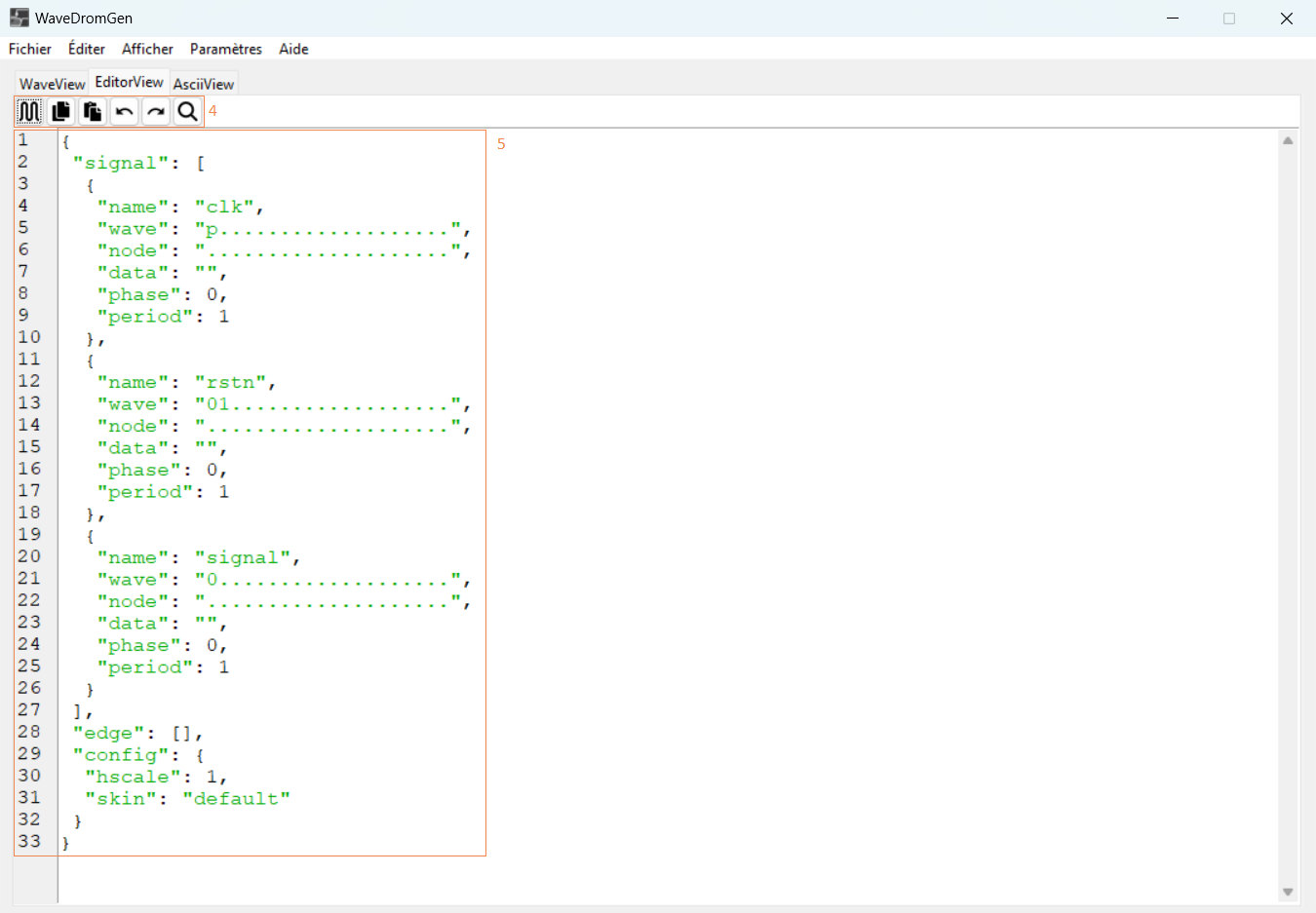The height and width of the screenshot is (913, 1316).
Task: Click the waveform generate icon in toolbar
Action: 29,112
